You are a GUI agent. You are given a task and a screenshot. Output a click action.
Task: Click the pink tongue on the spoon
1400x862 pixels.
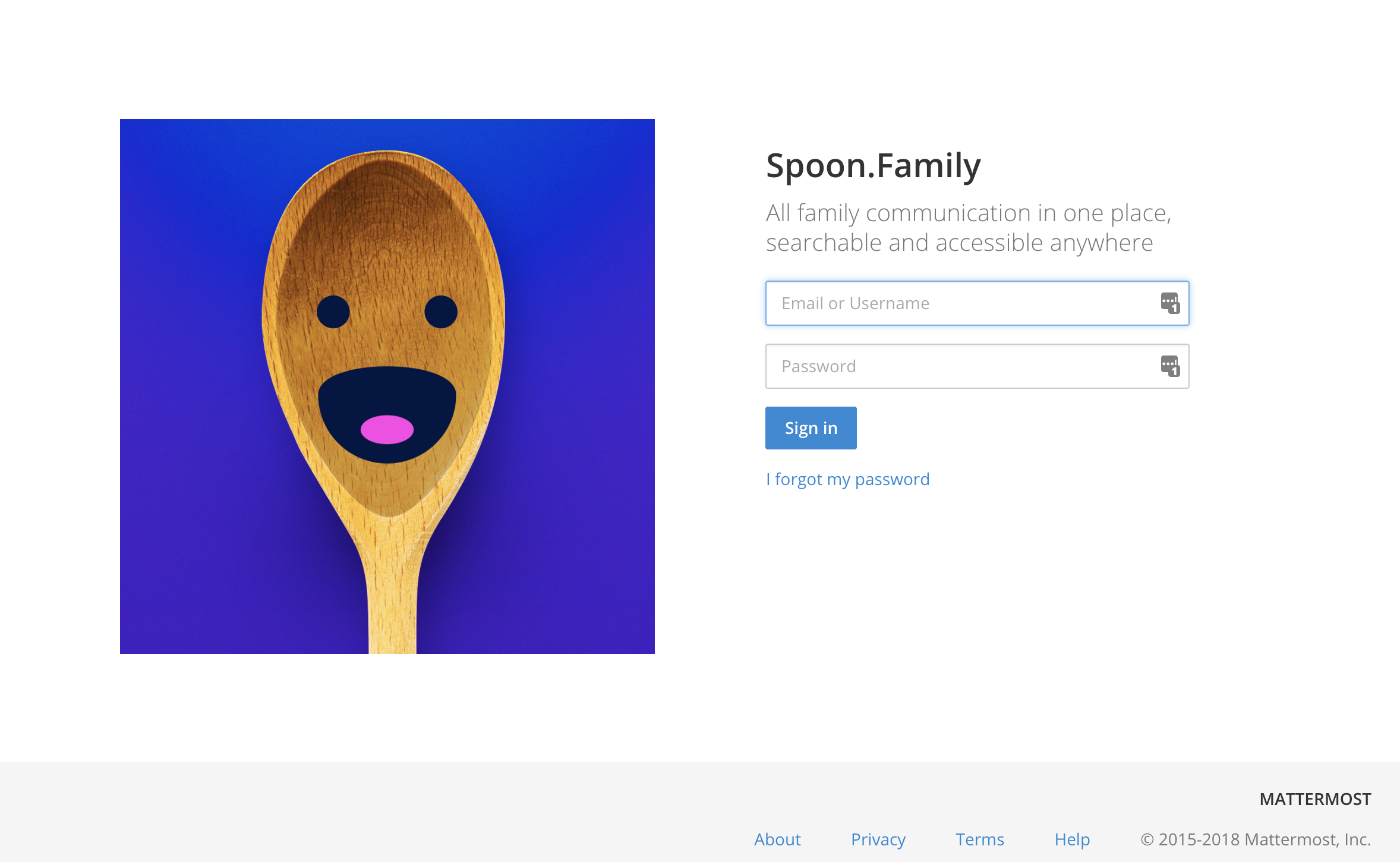tap(387, 430)
